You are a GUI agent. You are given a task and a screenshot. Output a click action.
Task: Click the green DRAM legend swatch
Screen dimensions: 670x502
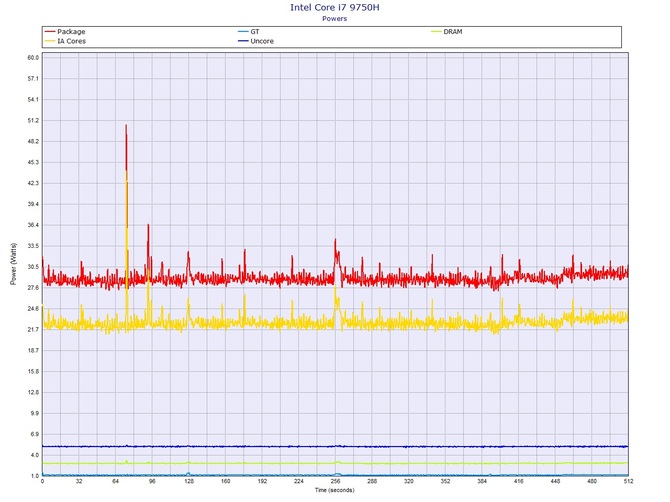point(436,32)
